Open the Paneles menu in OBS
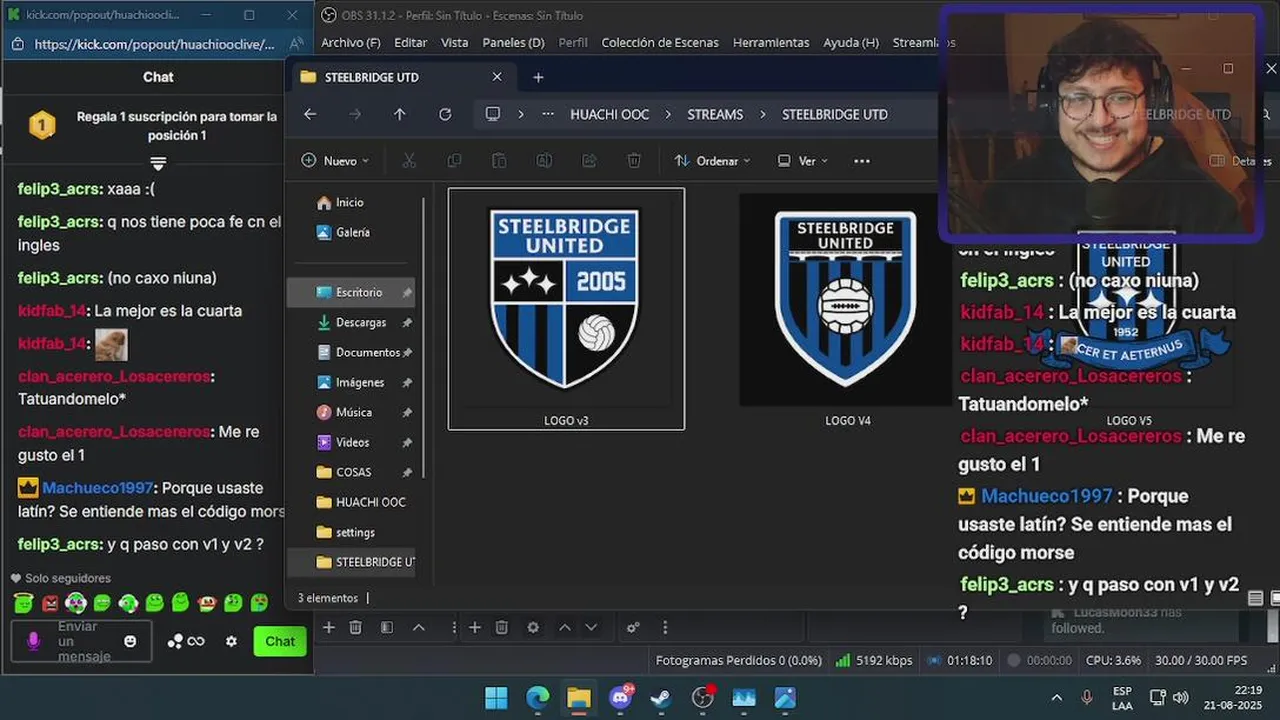This screenshot has height=720, width=1280. (513, 43)
